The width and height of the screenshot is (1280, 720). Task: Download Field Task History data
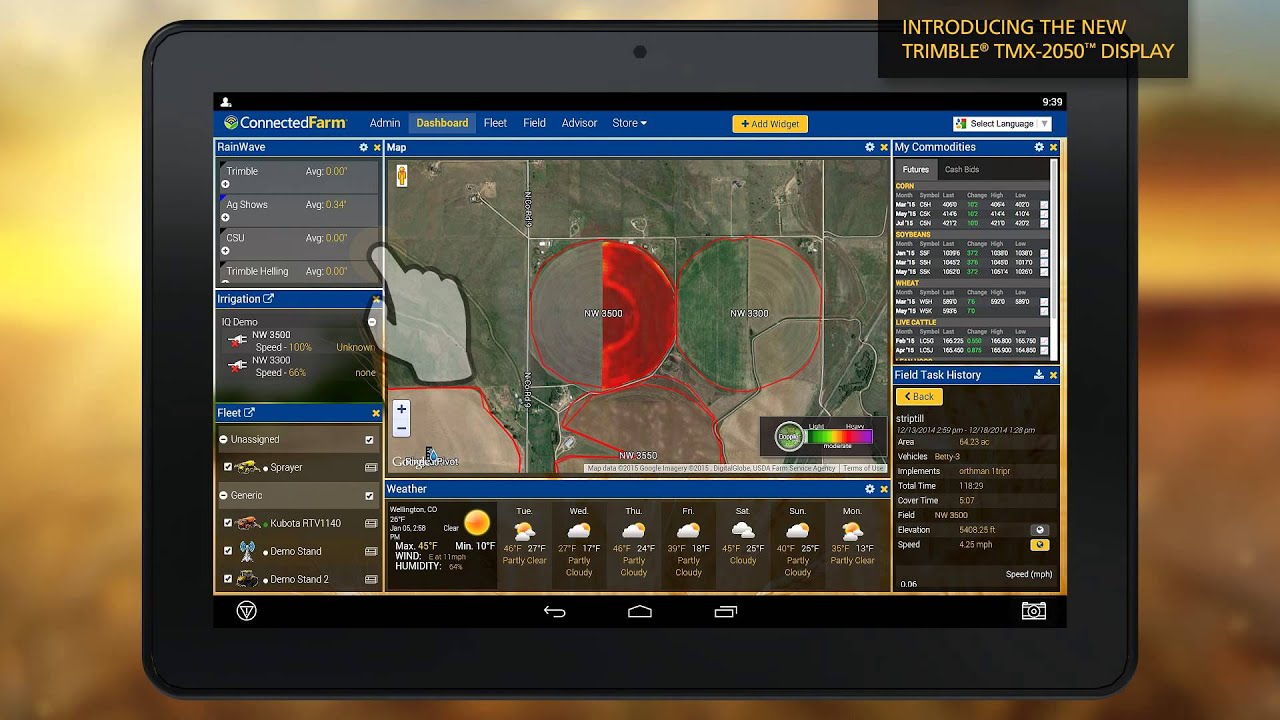coord(1039,375)
